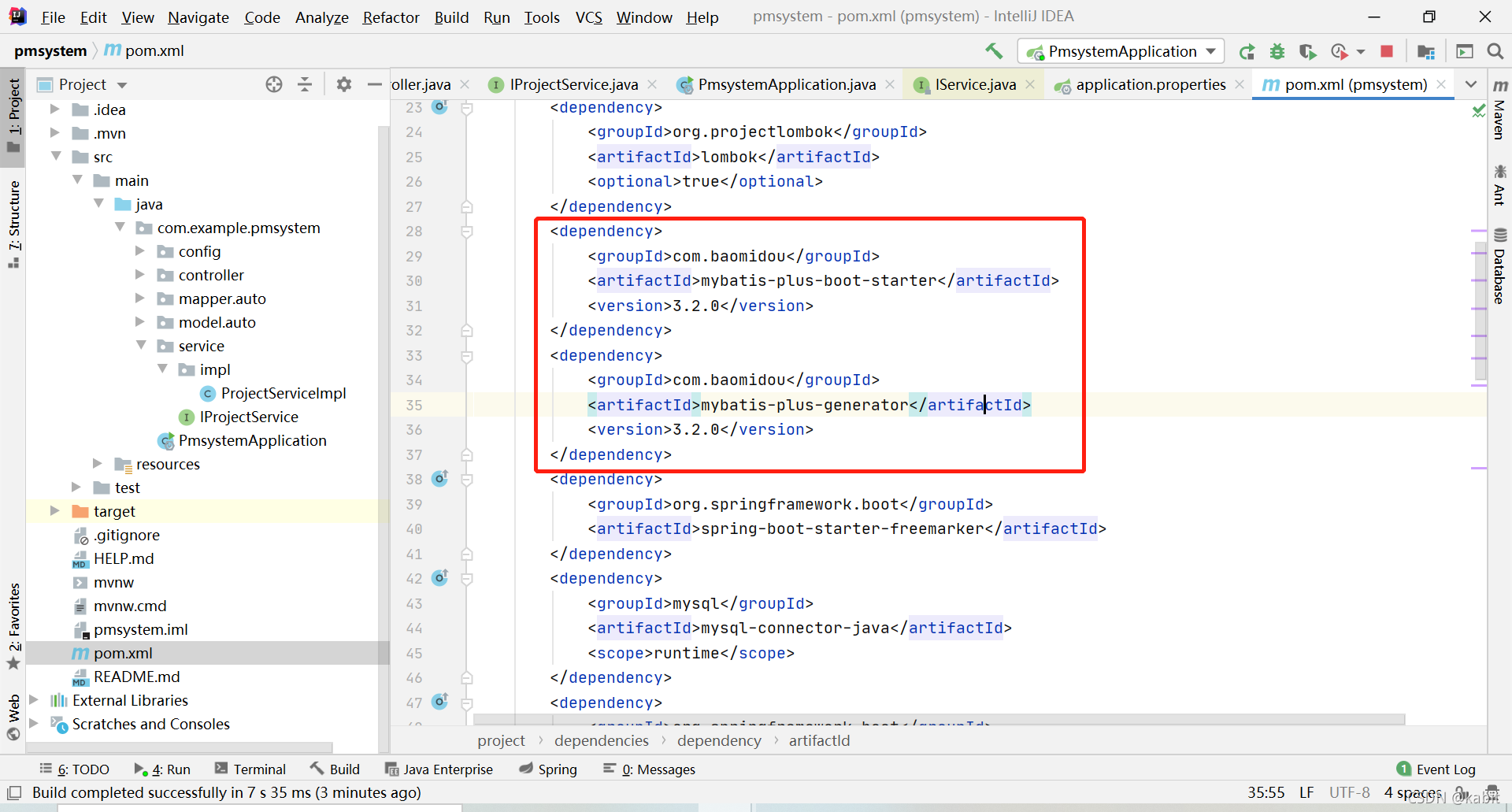Expand the controller package
The width and height of the screenshot is (1512, 812).
point(140,275)
